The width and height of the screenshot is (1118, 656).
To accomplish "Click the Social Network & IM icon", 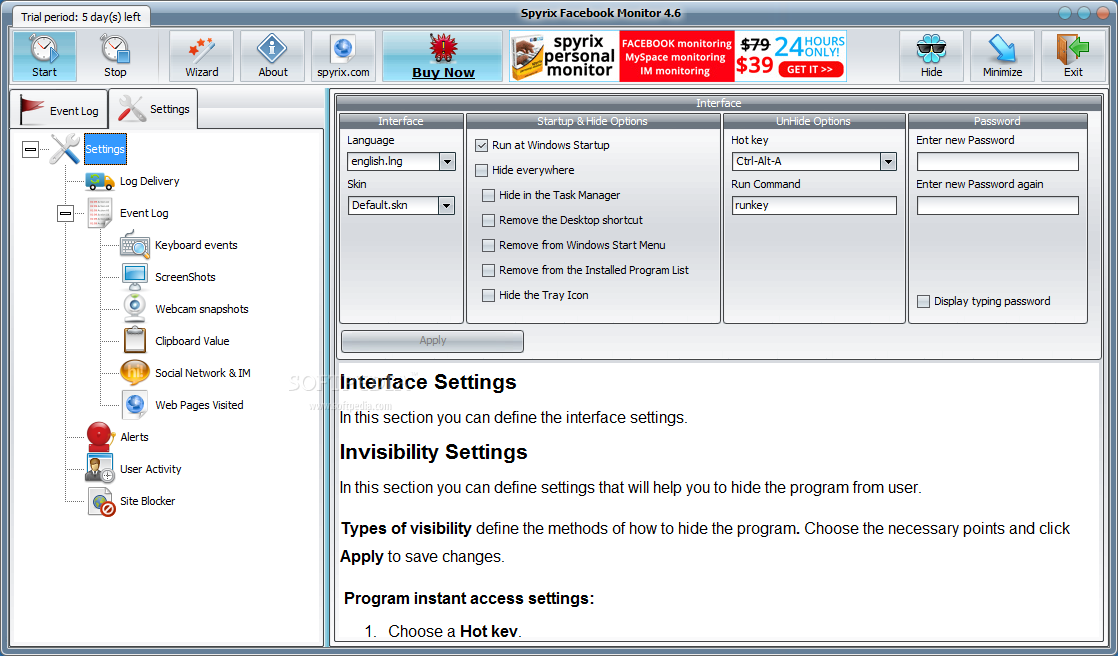I will click(135, 372).
